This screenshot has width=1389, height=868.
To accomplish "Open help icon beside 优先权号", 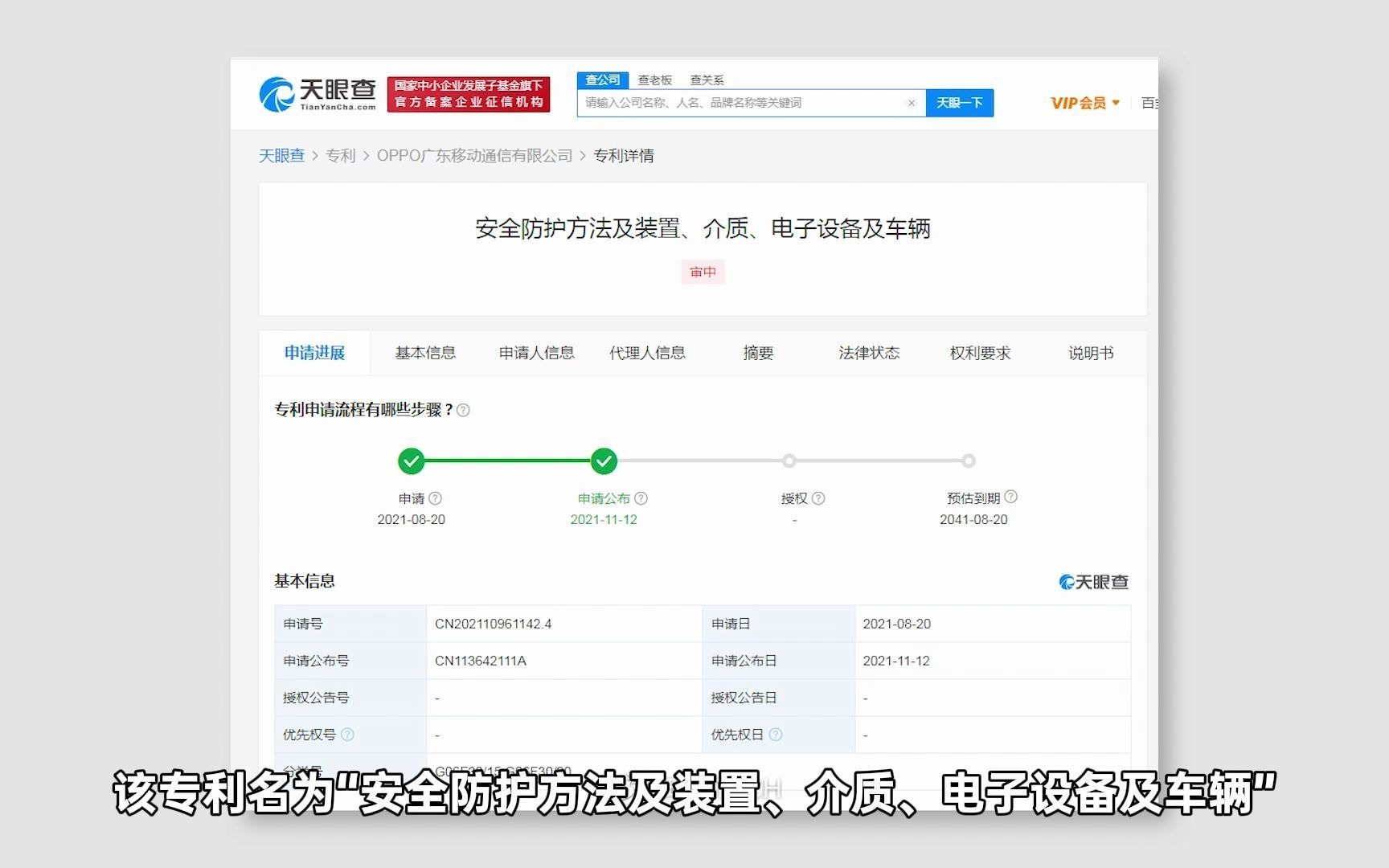I will coord(347,735).
